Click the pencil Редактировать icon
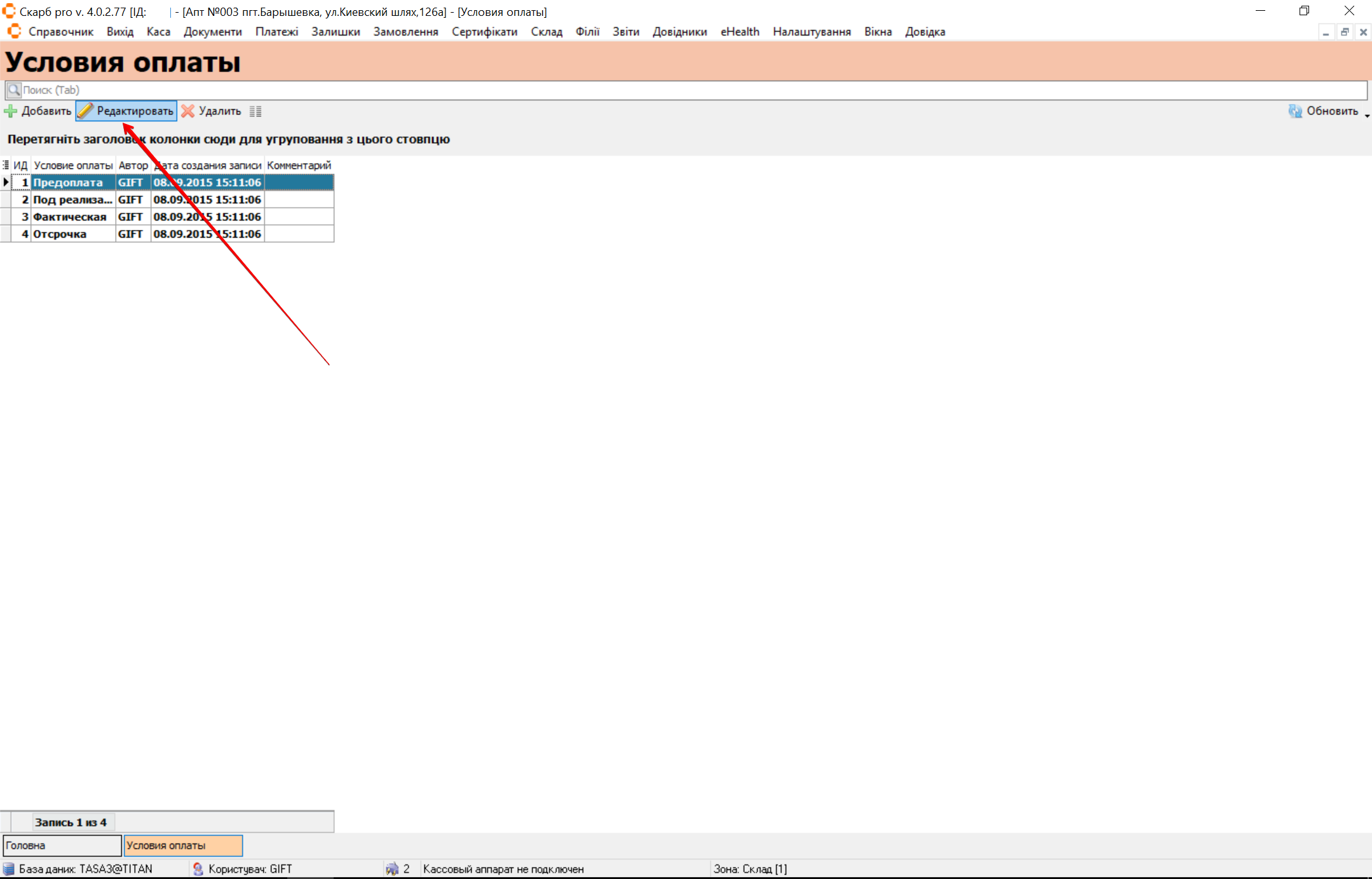This screenshot has width=1372, height=879. pyautogui.click(x=86, y=111)
